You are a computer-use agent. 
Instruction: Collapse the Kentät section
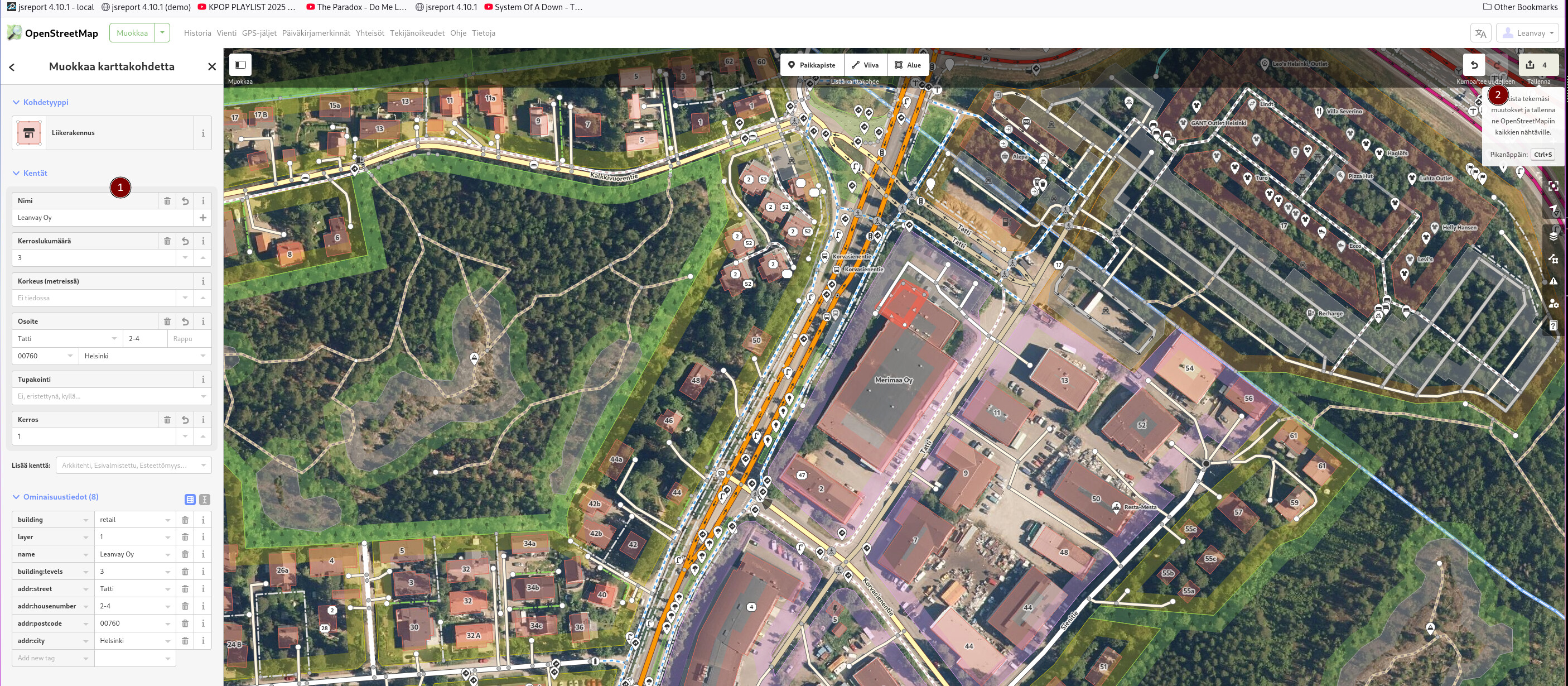16,173
